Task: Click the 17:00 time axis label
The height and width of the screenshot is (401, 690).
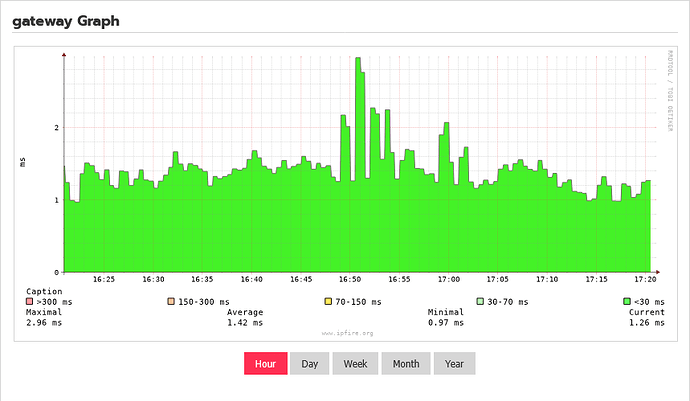Action: click(x=448, y=279)
